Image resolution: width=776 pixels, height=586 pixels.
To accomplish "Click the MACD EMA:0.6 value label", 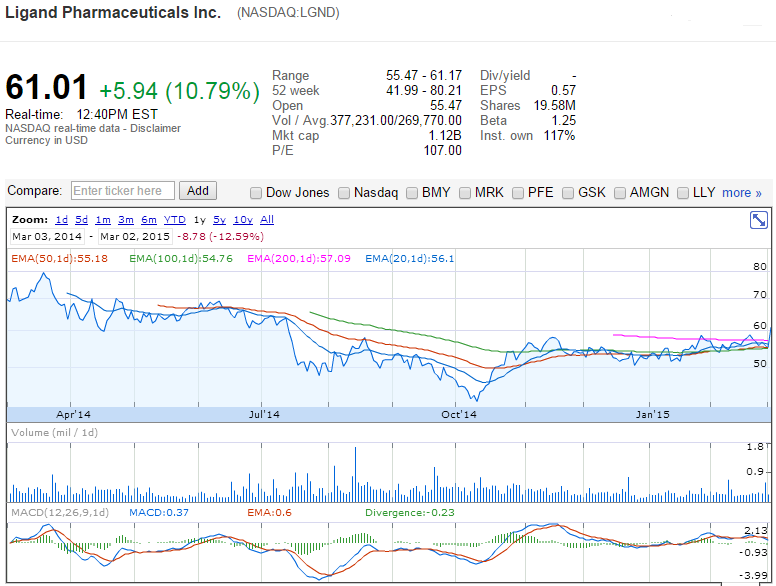I will click(x=269, y=513).
